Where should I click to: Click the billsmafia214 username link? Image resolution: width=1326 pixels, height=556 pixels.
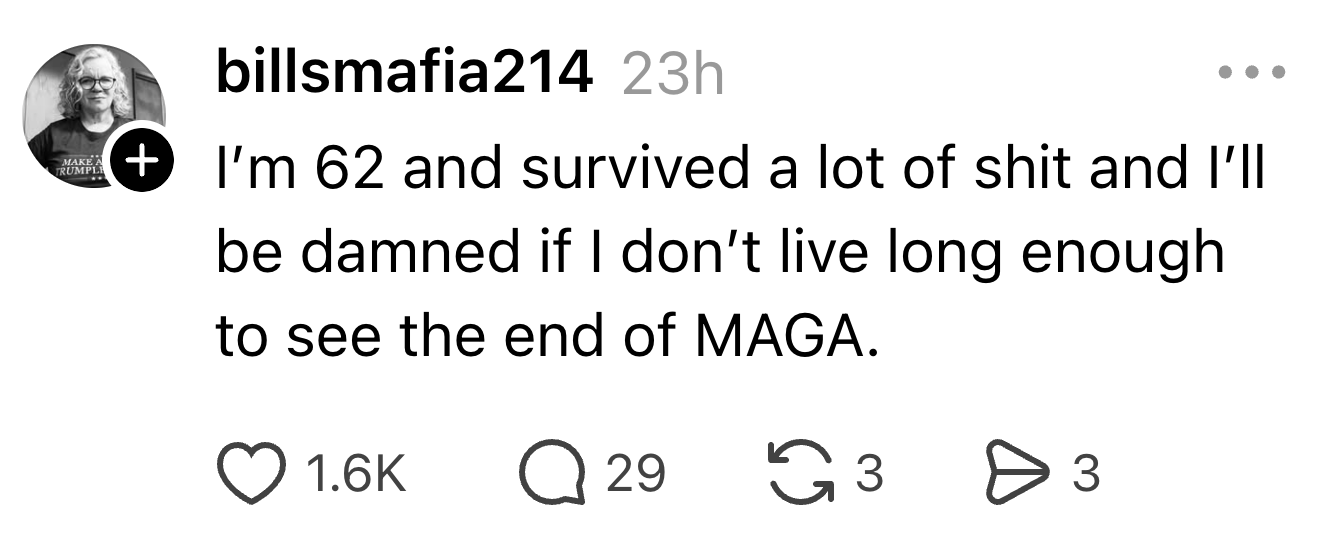click(403, 73)
